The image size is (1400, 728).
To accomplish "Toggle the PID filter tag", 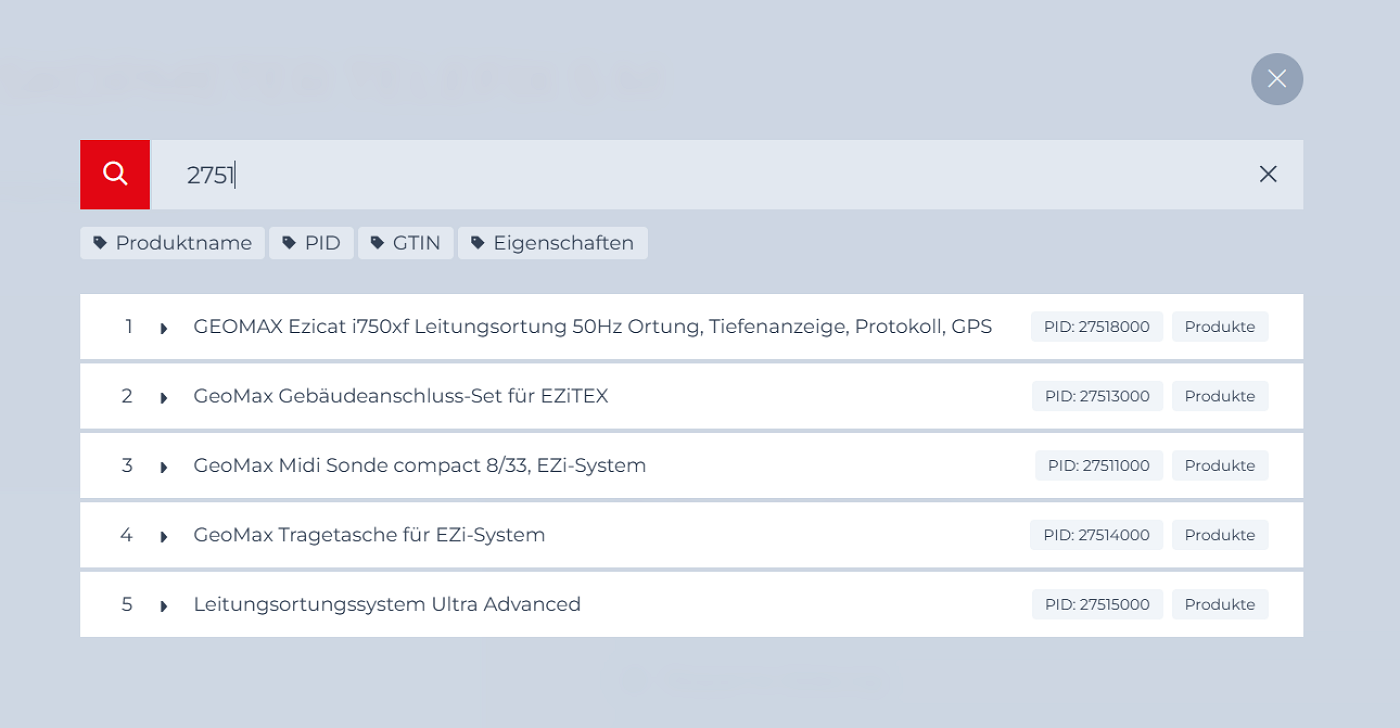I will pos(311,243).
